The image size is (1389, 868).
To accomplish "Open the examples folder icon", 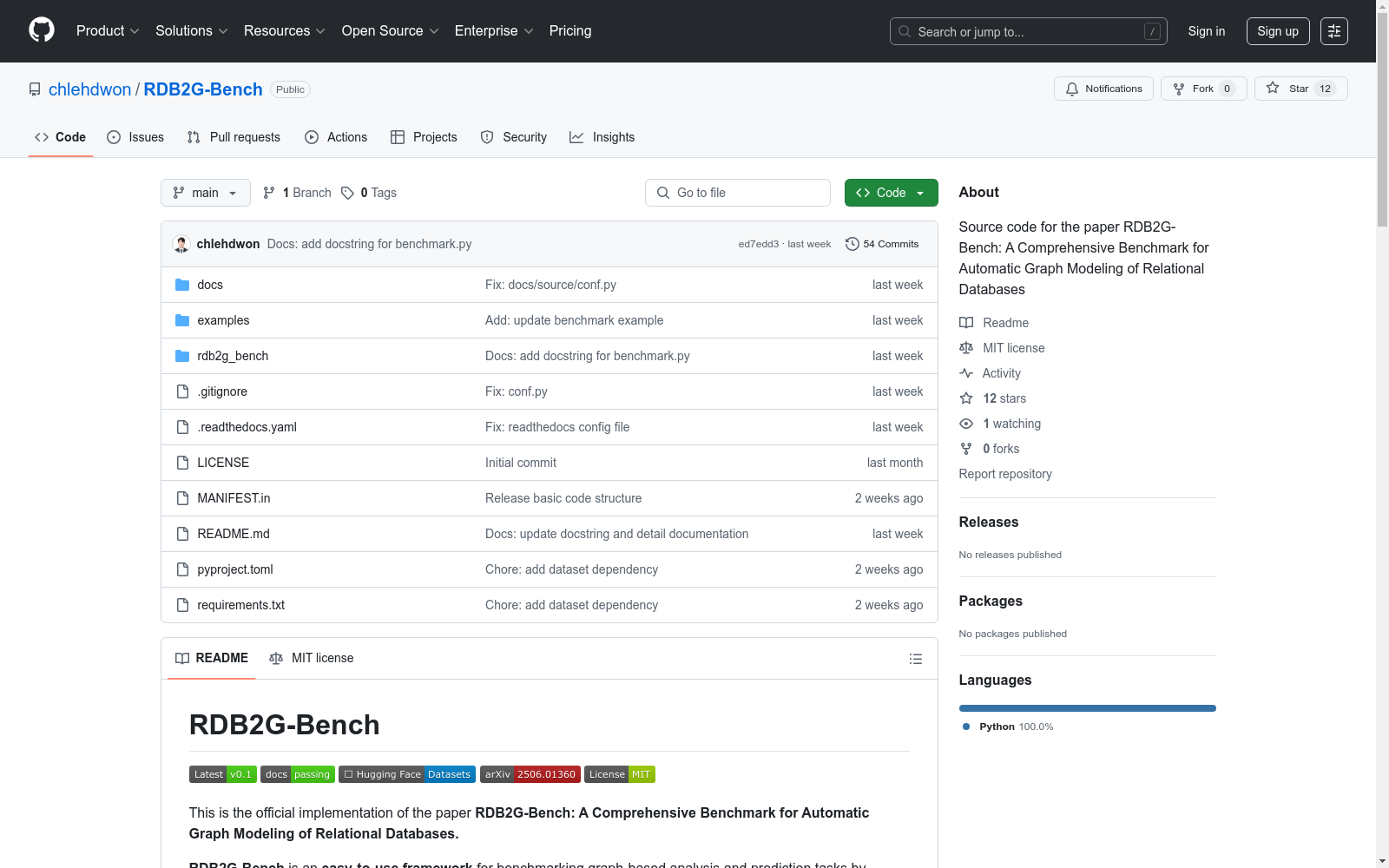I will (x=182, y=320).
